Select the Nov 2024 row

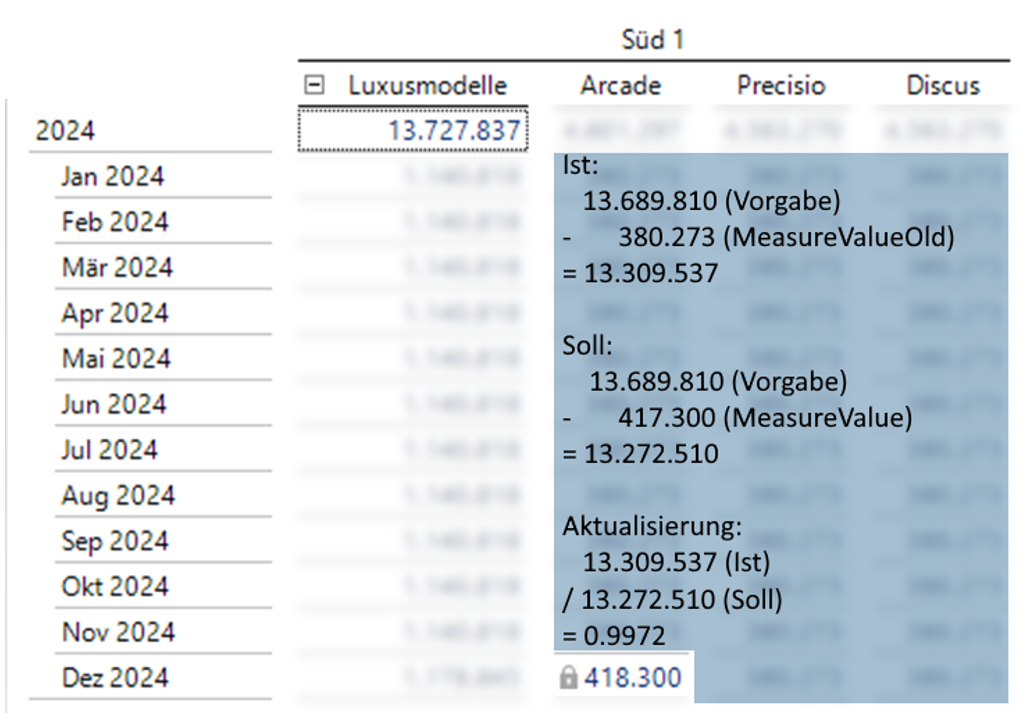(x=118, y=632)
